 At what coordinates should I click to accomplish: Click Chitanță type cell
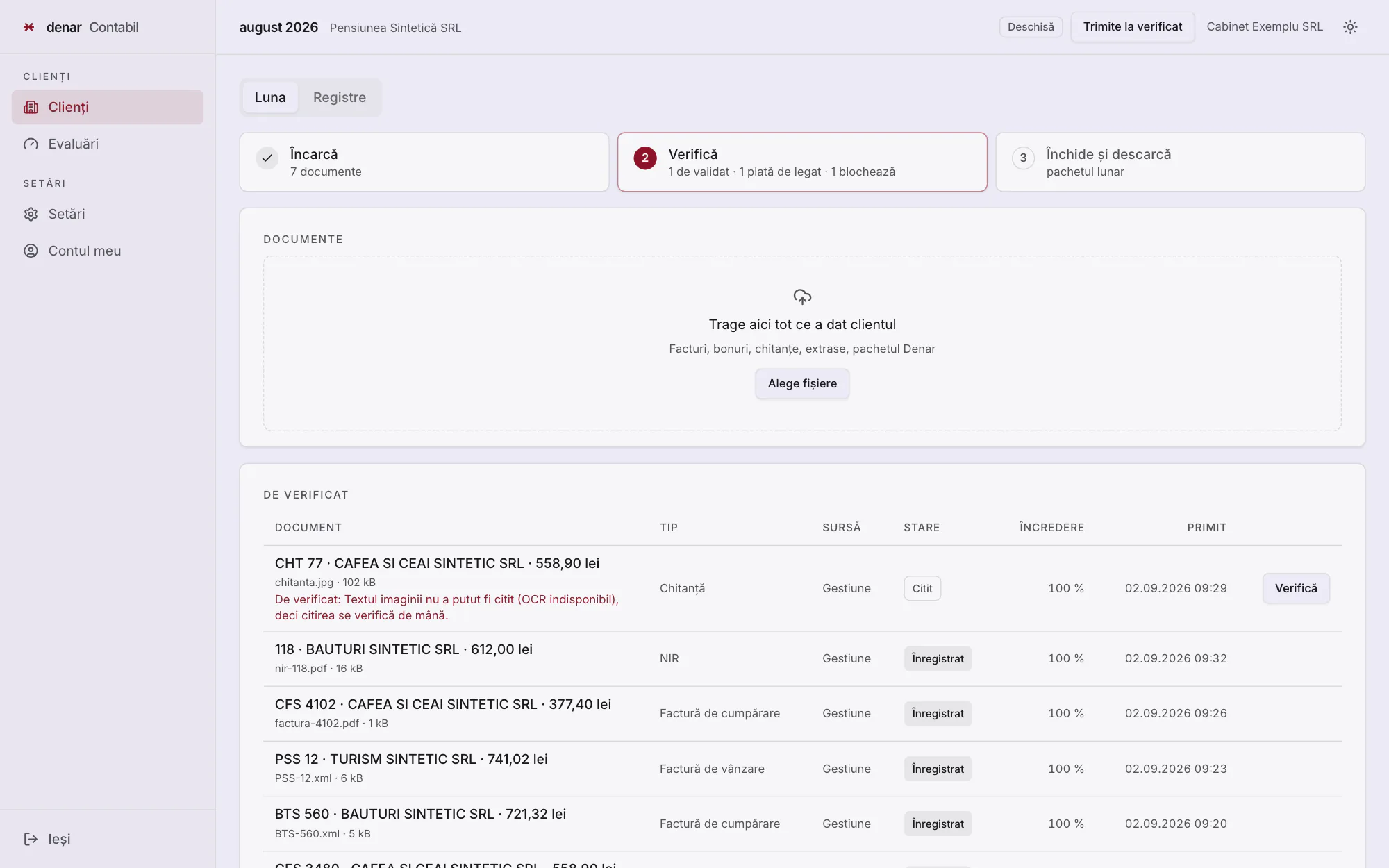click(x=682, y=588)
